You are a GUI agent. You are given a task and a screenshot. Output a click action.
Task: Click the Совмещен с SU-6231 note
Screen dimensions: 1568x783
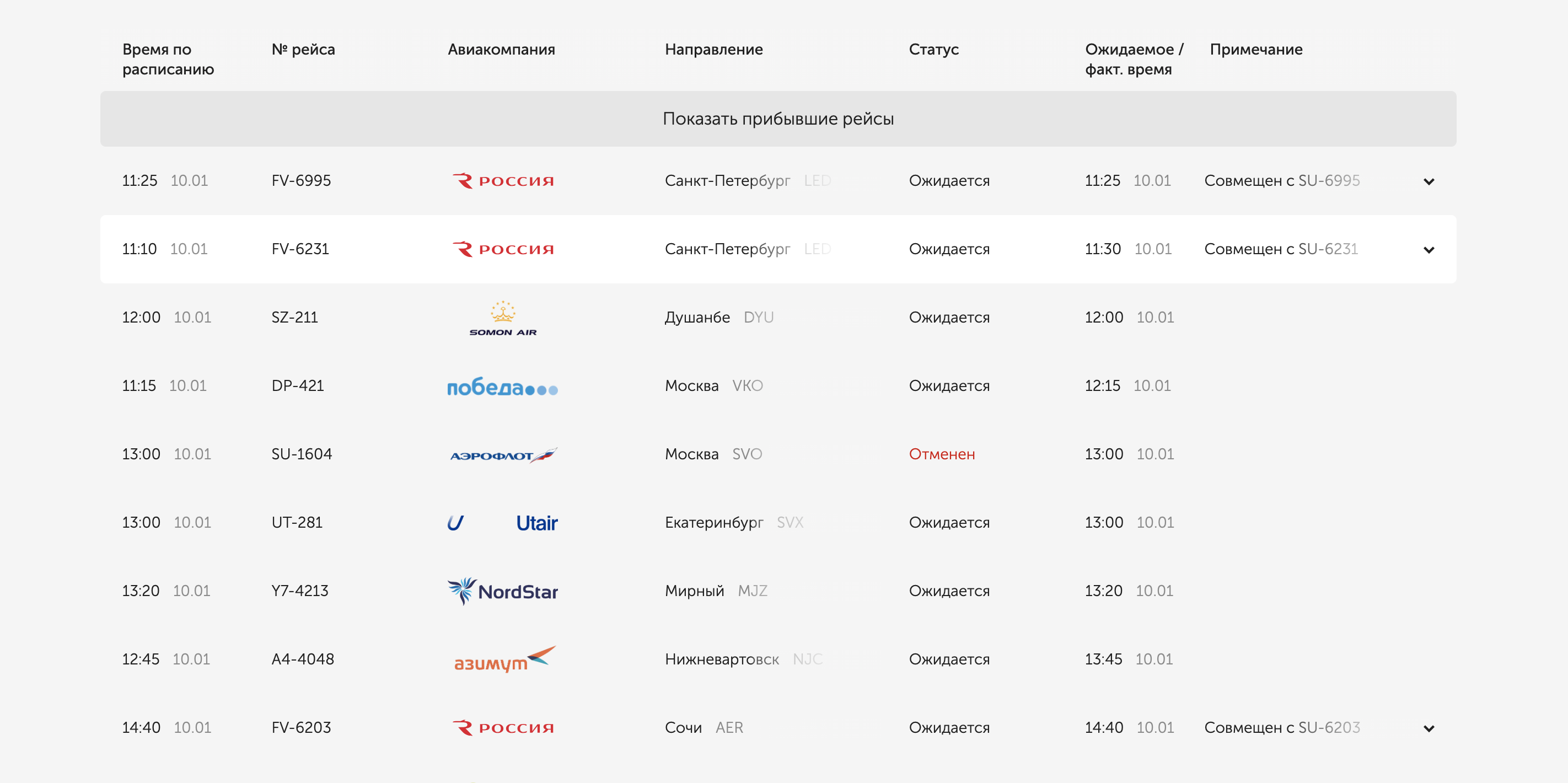(x=1281, y=249)
